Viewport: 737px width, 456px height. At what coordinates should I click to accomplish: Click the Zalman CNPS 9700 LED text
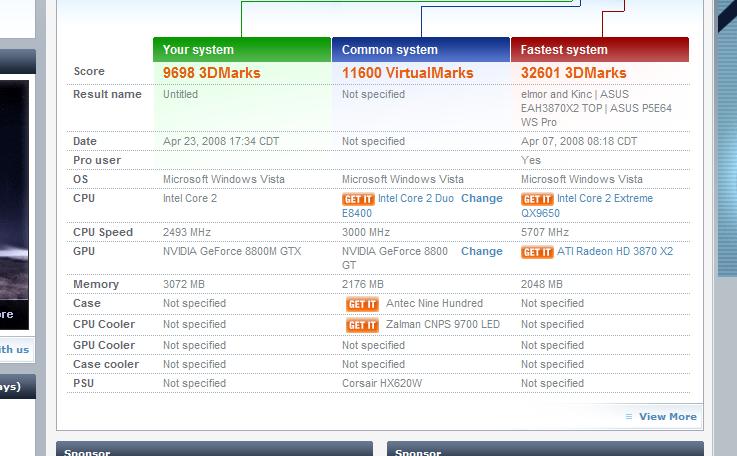(x=443, y=324)
